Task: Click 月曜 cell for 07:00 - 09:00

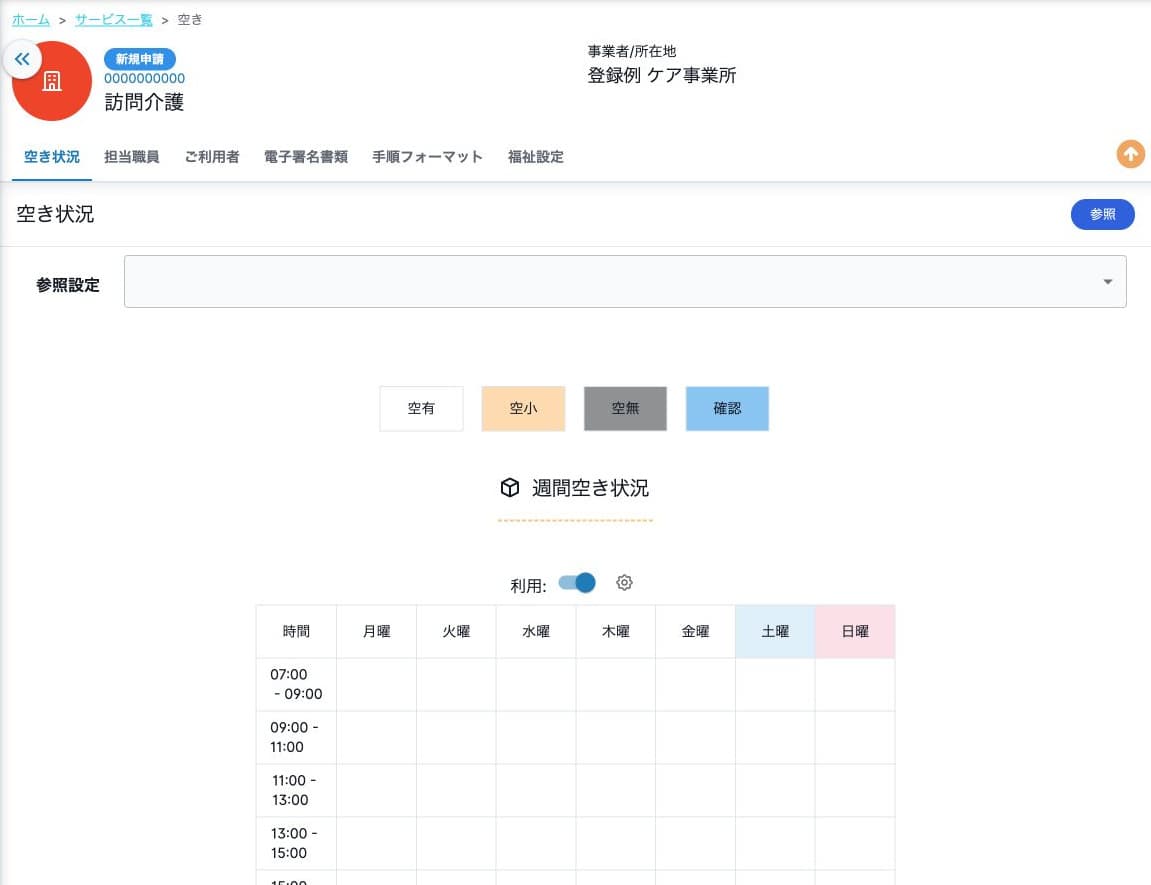Action: coord(377,685)
